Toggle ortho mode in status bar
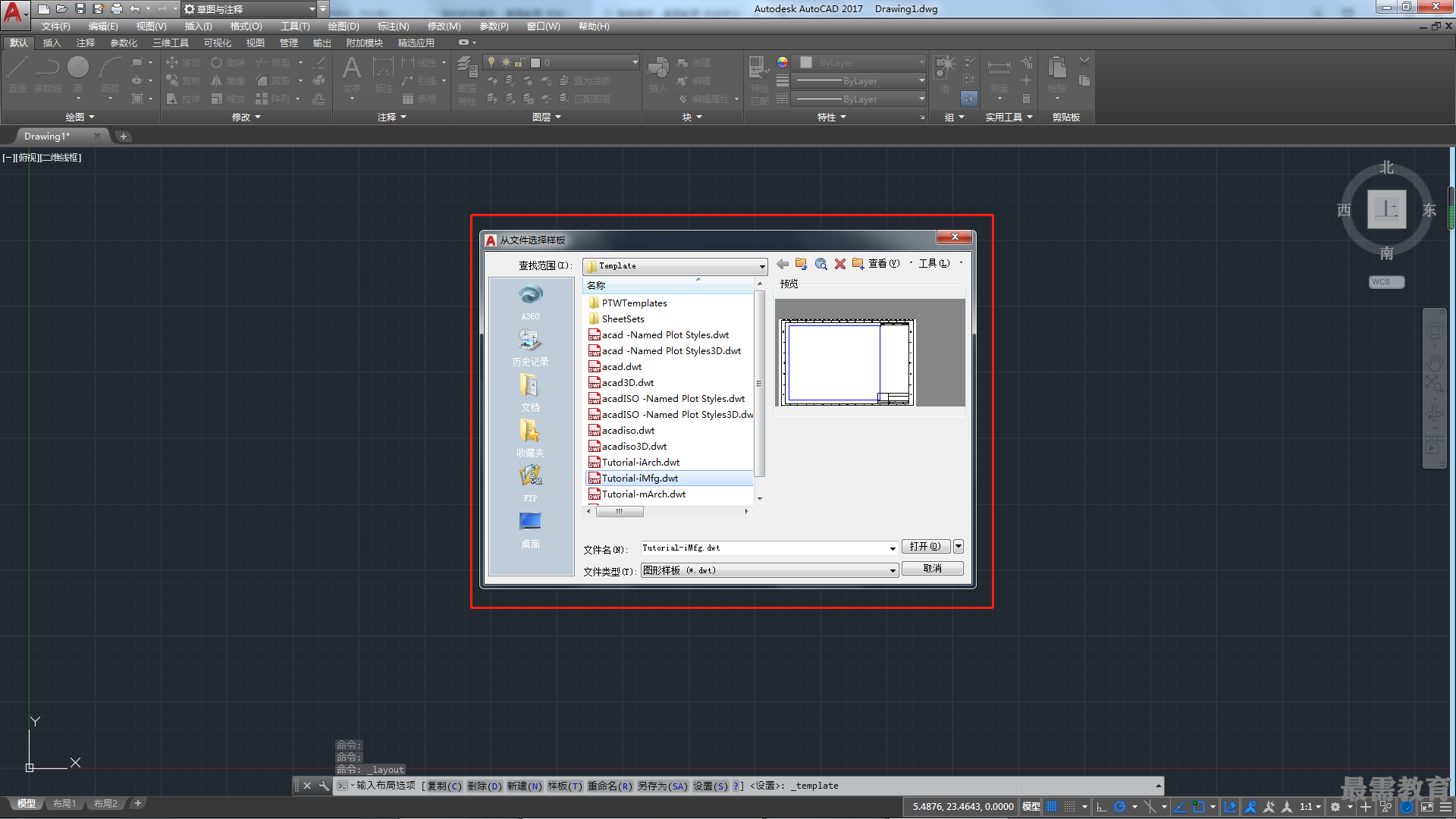Screen dimensions: 1456x819 coord(1101,807)
